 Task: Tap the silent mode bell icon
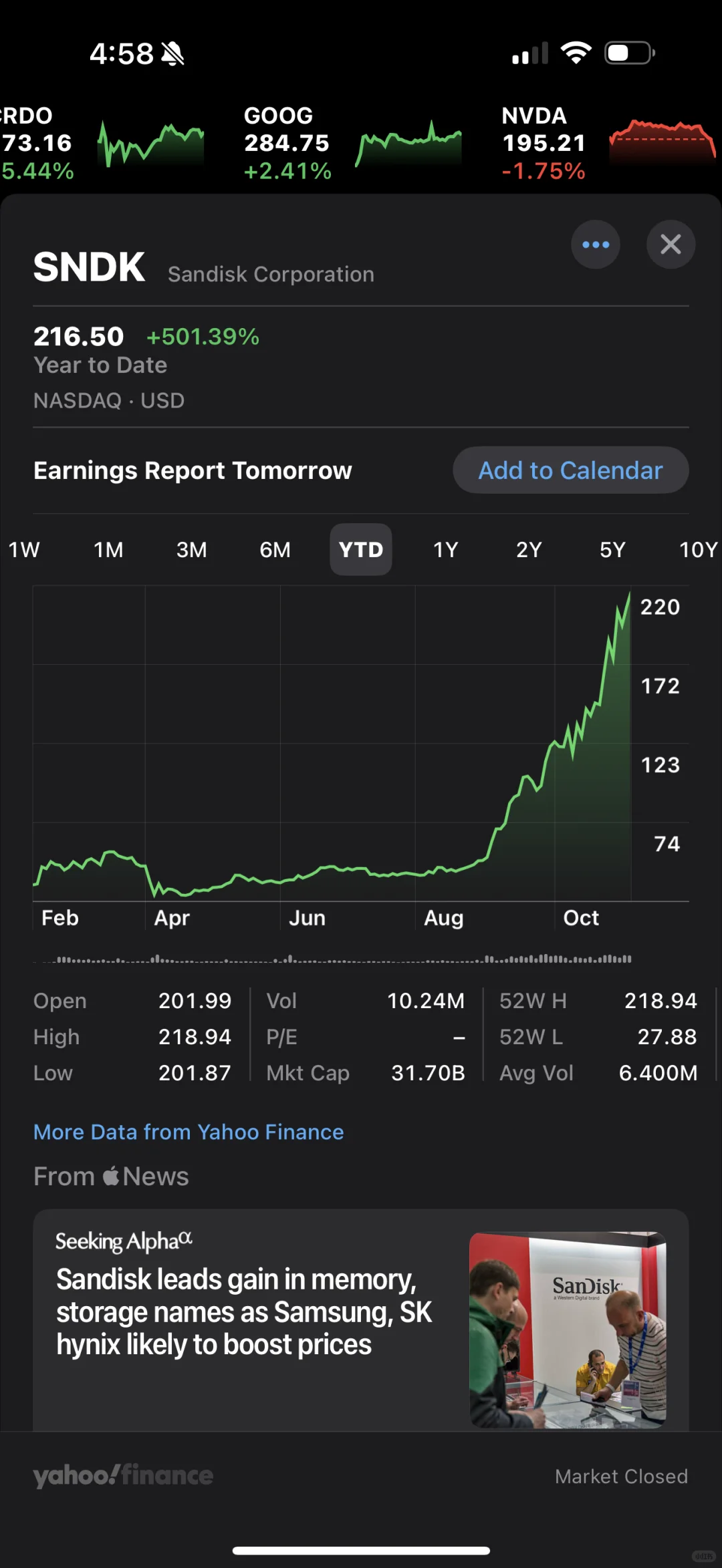pyautogui.click(x=172, y=53)
